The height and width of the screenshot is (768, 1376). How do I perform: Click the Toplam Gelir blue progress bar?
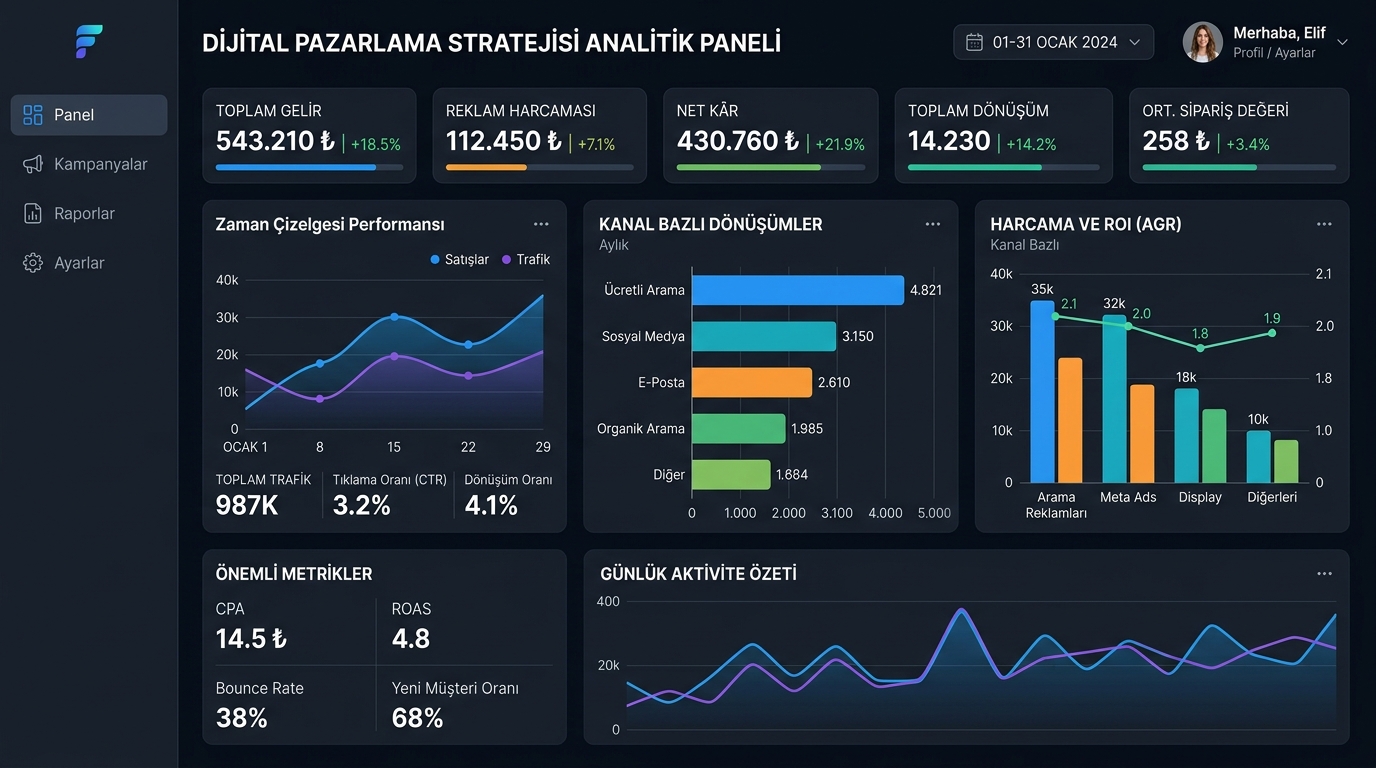tap(310, 167)
